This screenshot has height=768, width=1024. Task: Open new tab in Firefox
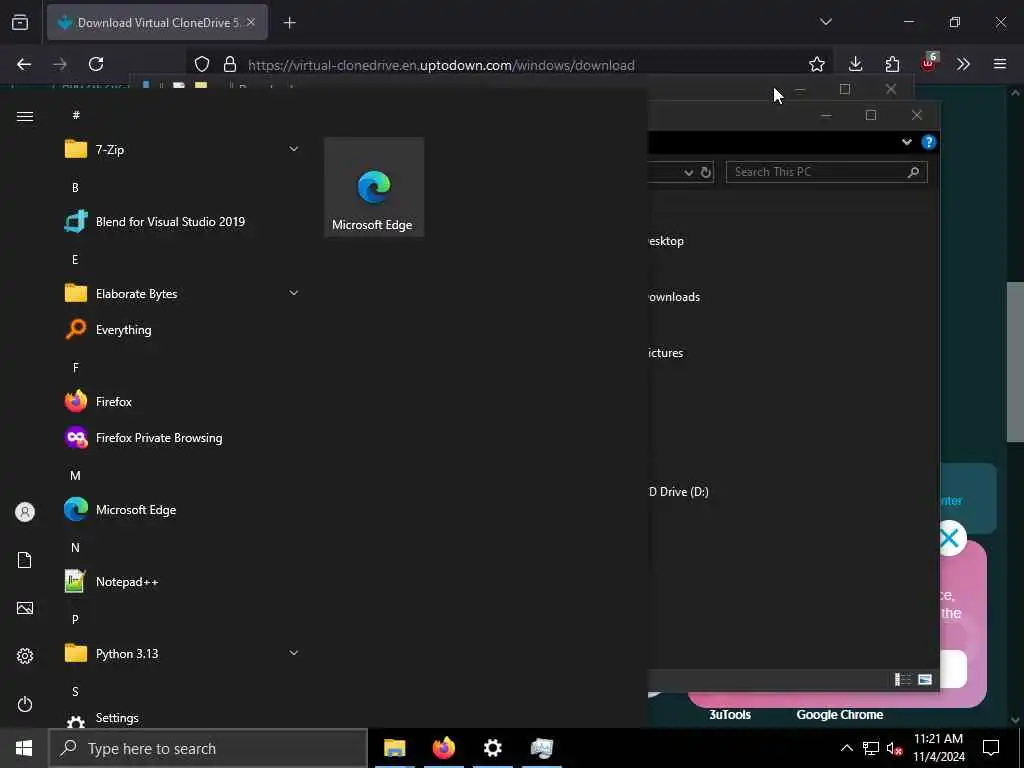pos(289,23)
